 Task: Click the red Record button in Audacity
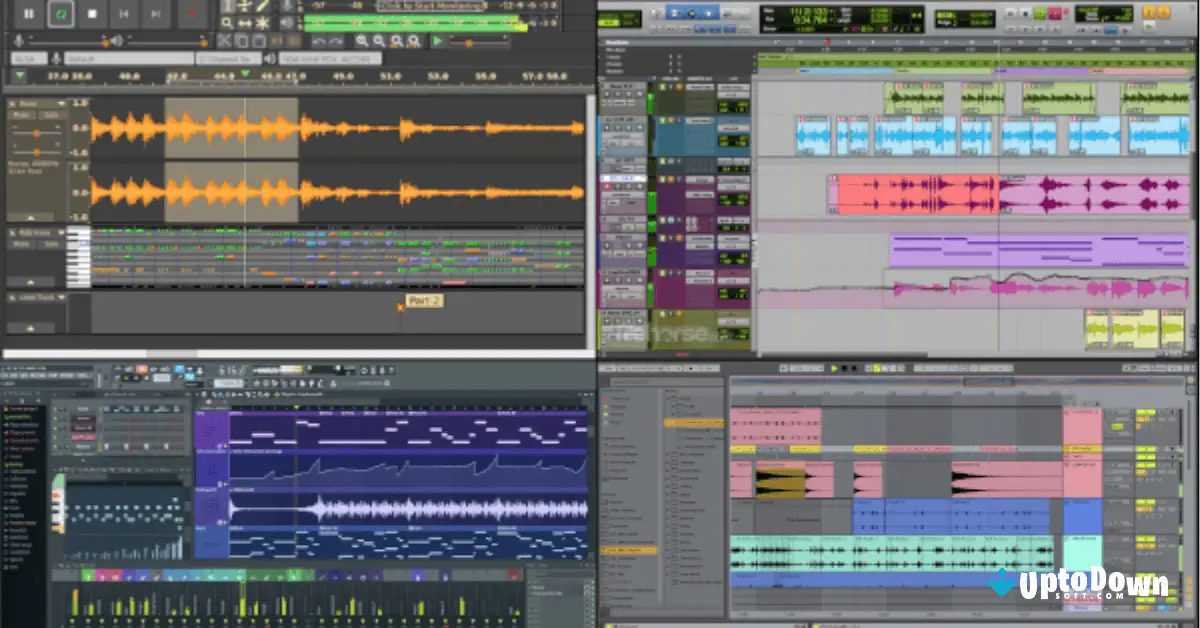tap(192, 14)
